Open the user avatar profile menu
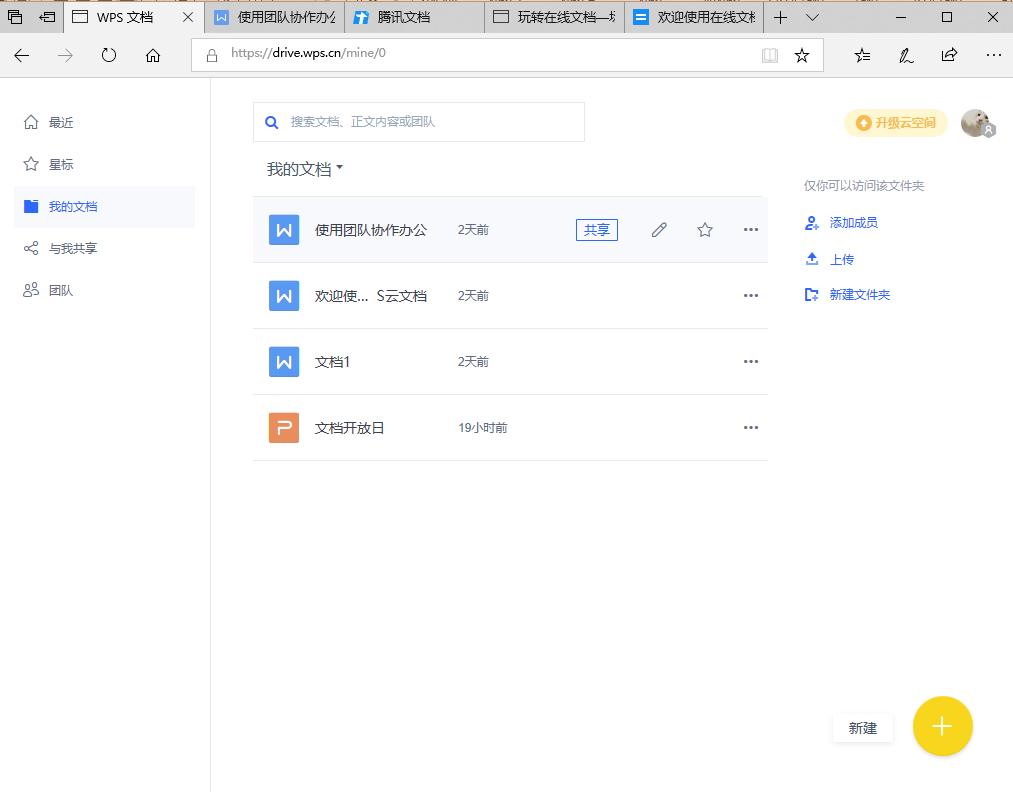 coord(975,123)
